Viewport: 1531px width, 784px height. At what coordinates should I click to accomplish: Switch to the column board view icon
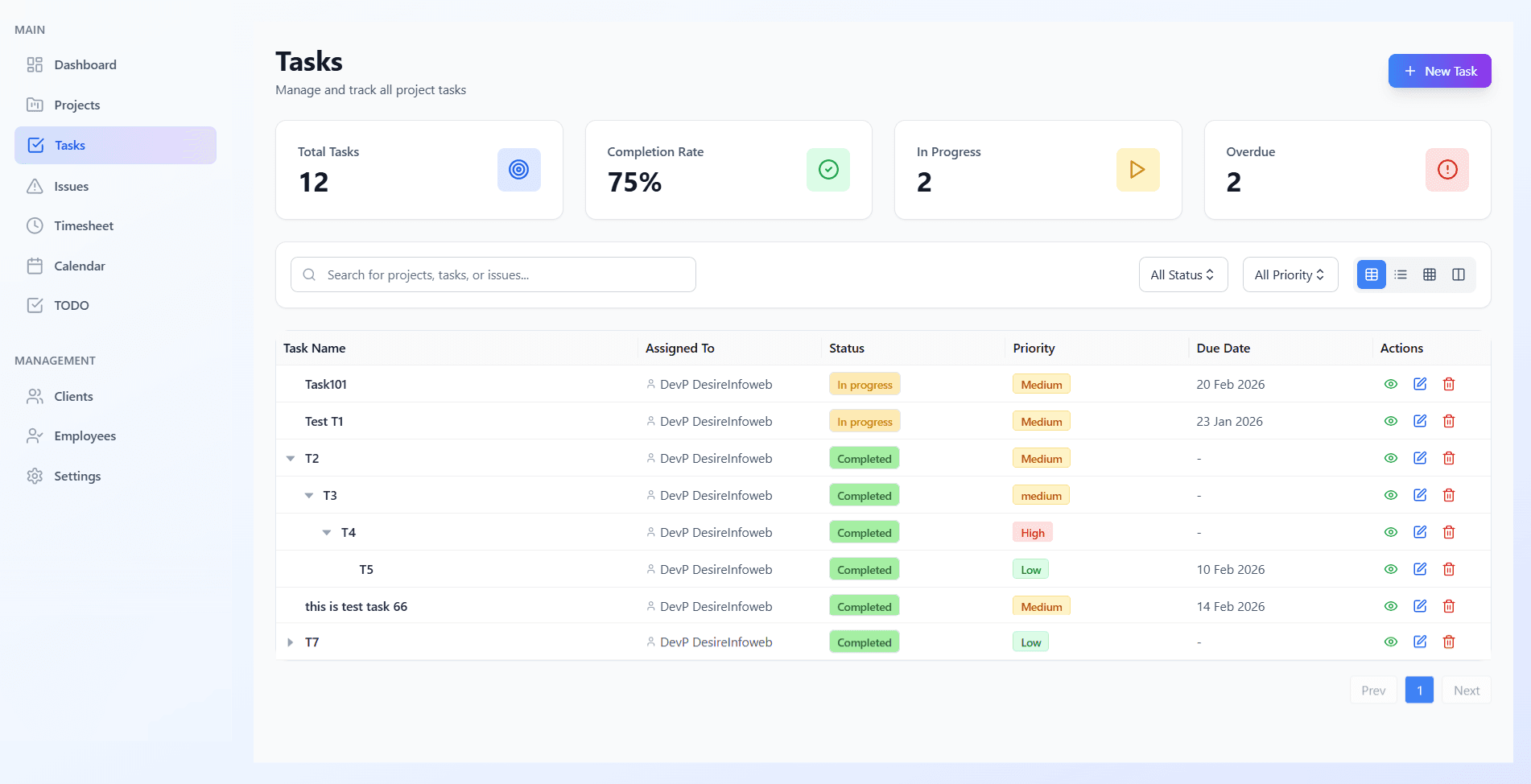[1459, 274]
